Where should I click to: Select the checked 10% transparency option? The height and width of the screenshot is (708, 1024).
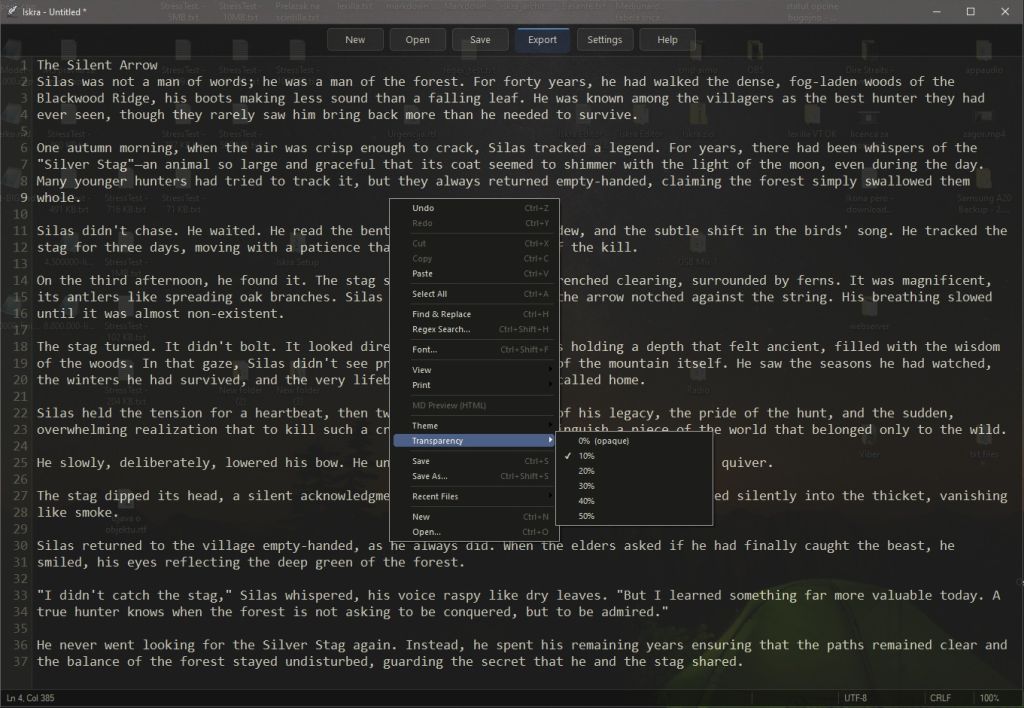pyautogui.click(x=587, y=456)
